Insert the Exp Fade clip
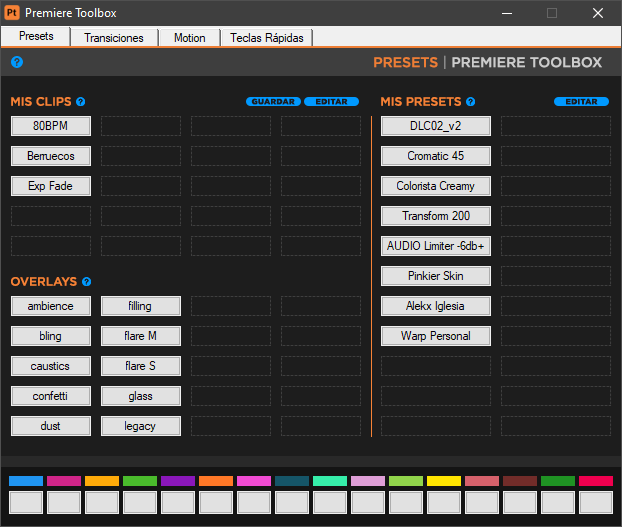 [x=51, y=186]
